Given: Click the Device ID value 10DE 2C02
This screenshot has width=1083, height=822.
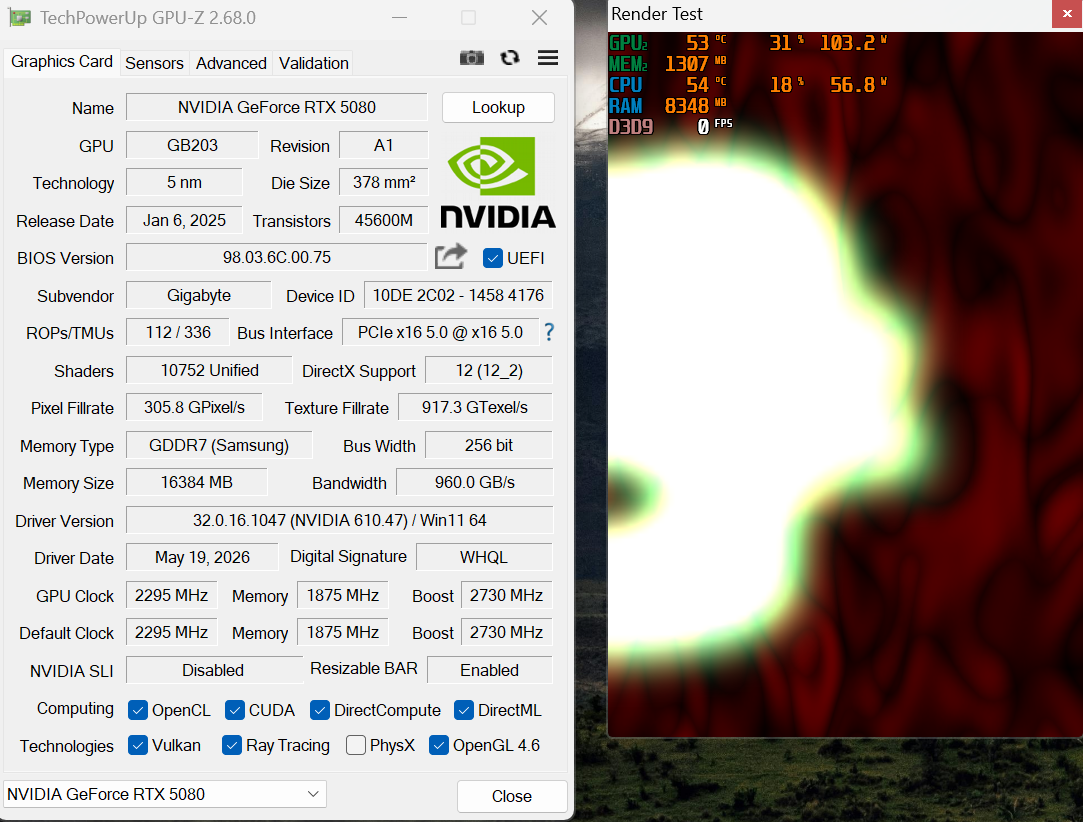Looking at the screenshot, I should pyautogui.click(x=458, y=295).
